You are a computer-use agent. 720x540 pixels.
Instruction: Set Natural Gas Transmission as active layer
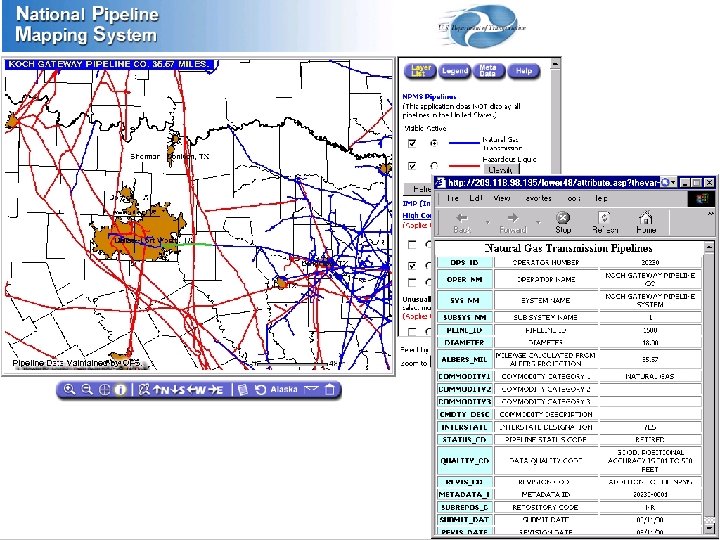point(434,144)
